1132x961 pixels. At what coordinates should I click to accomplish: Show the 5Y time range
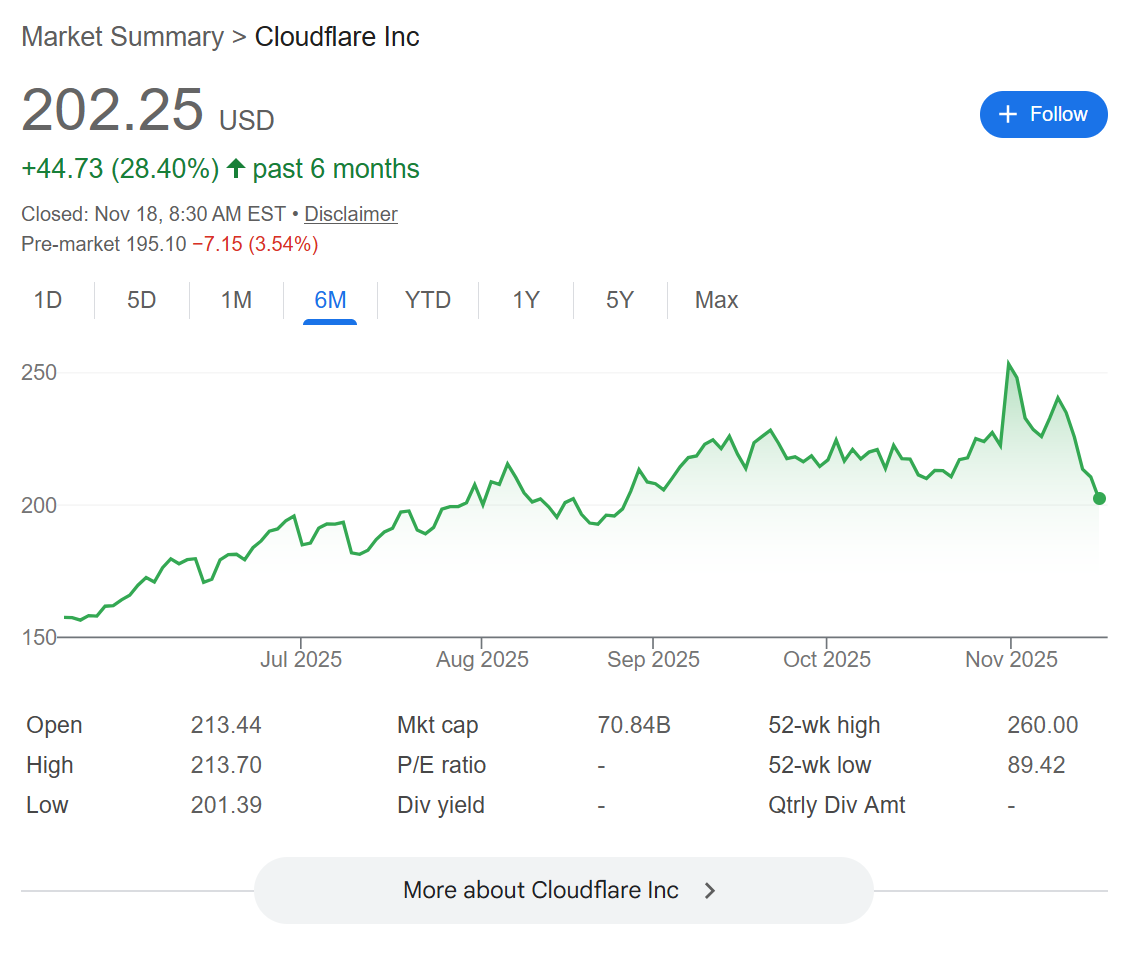tap(619, 300)
